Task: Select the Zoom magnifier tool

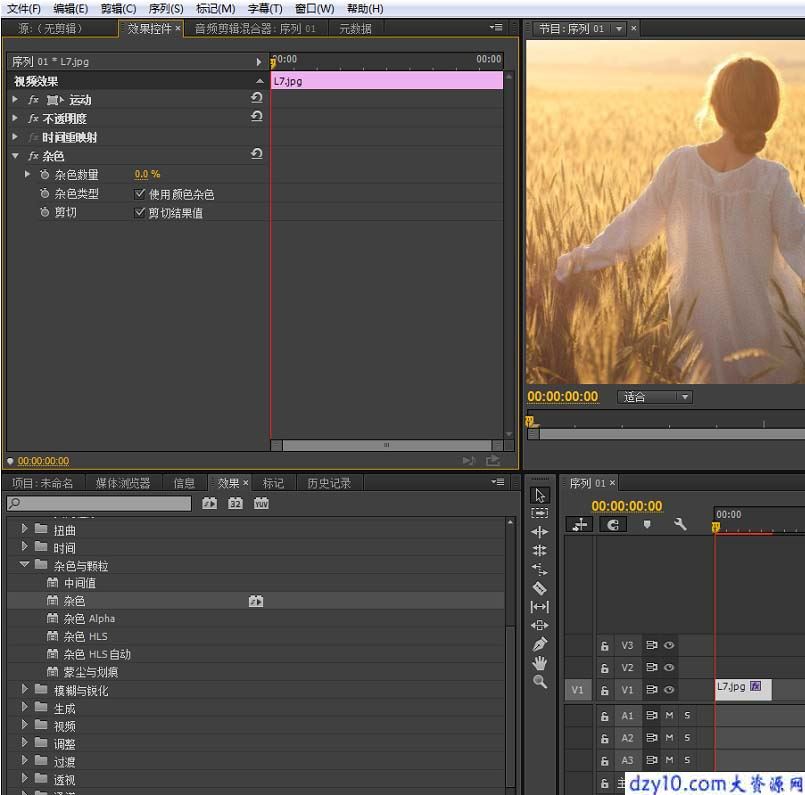Action: [x=540, y=682]
